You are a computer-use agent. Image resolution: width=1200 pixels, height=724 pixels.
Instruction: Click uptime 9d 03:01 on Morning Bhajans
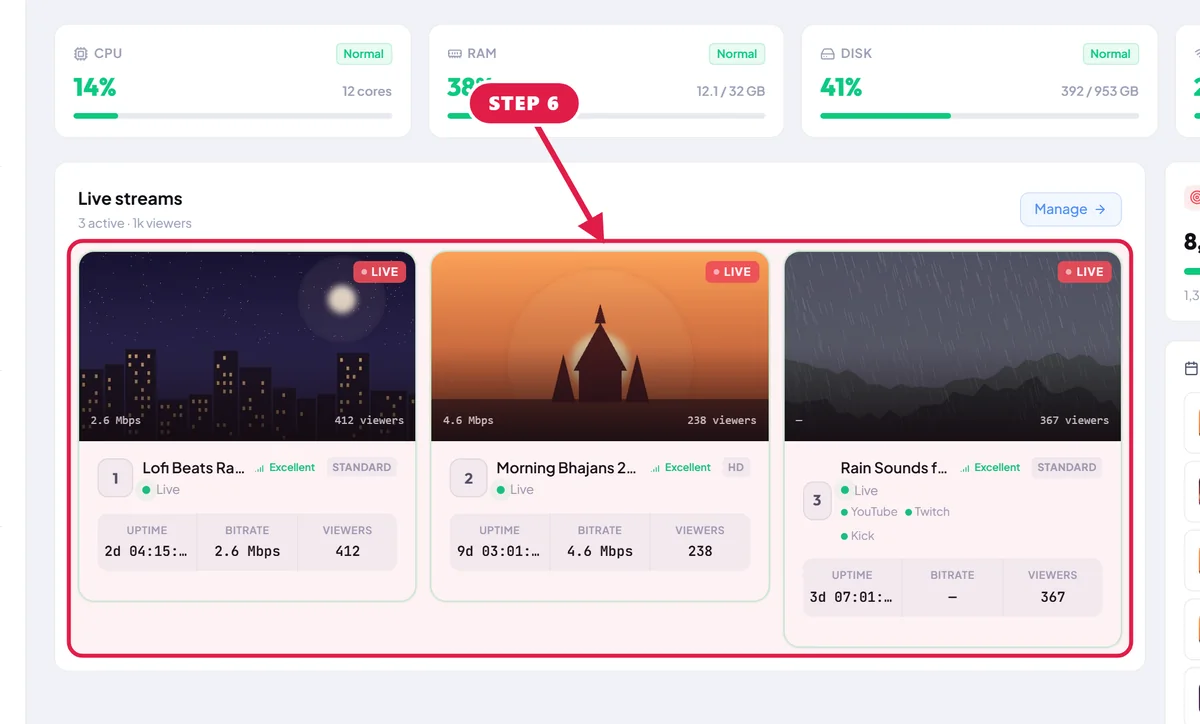pyautogui.click(x=500, y=541)
